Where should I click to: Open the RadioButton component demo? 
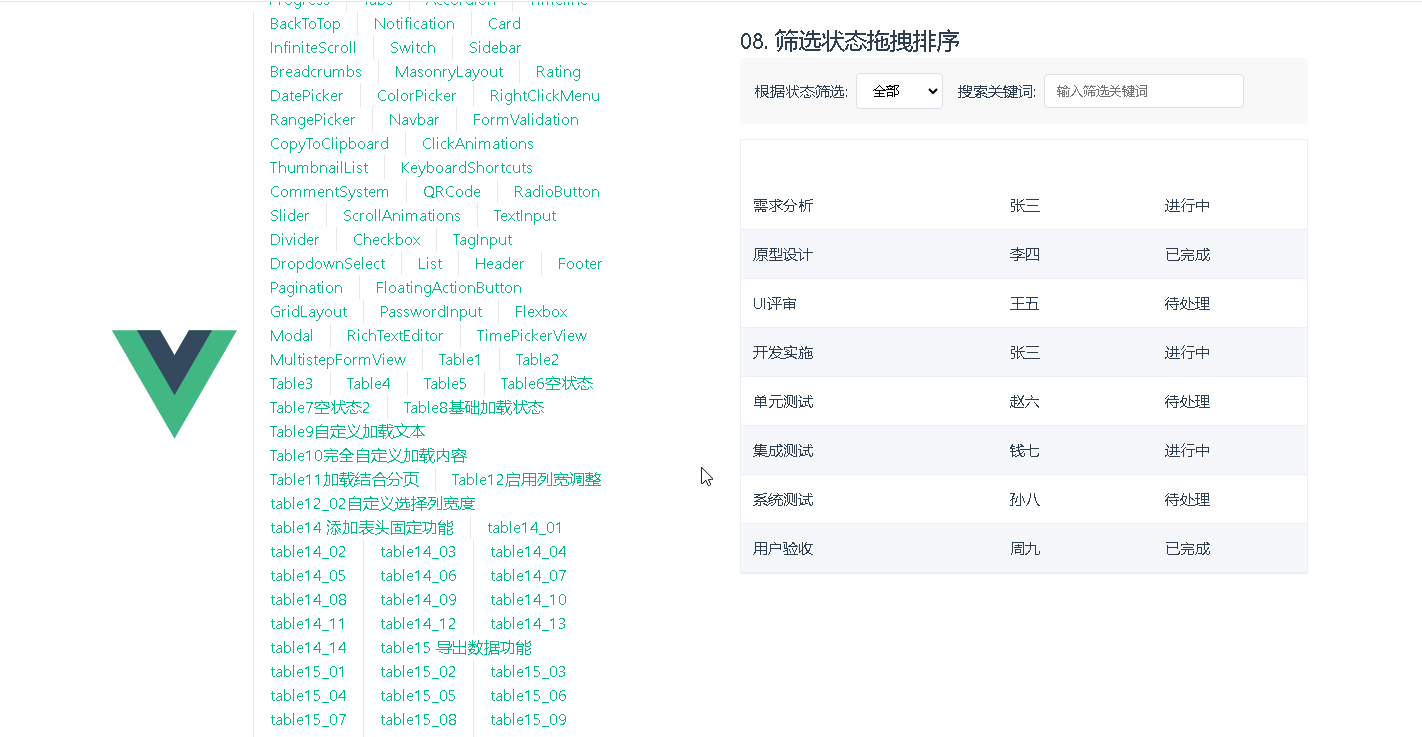[558, 191]
